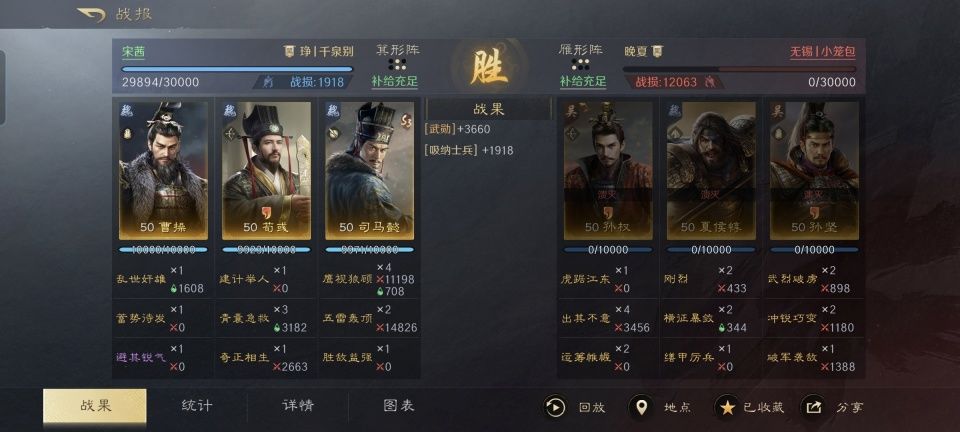Switch to the 统计 tab

click(x=197, y=406)
